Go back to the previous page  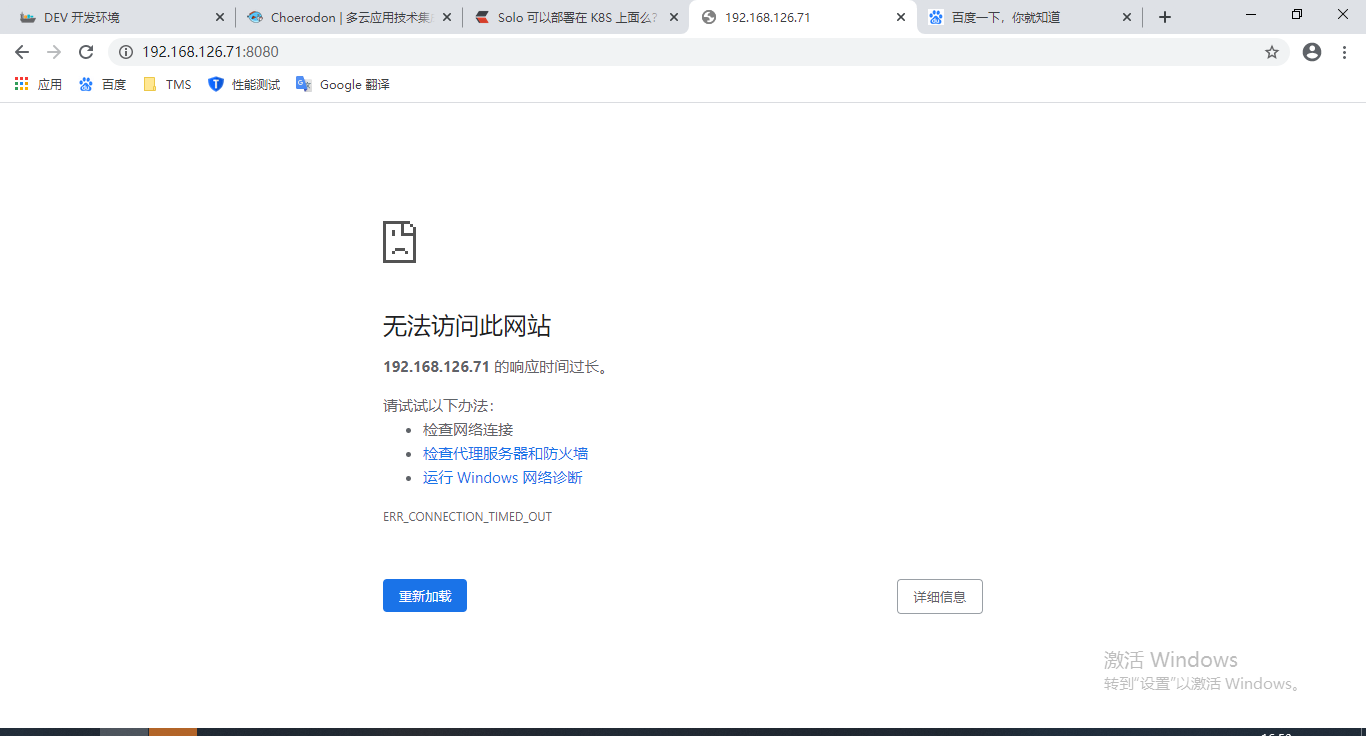(x=22, y=52)
